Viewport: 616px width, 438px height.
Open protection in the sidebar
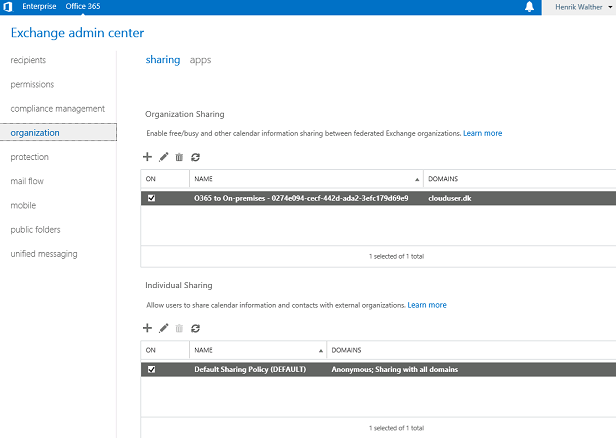[x=29, y=157]
